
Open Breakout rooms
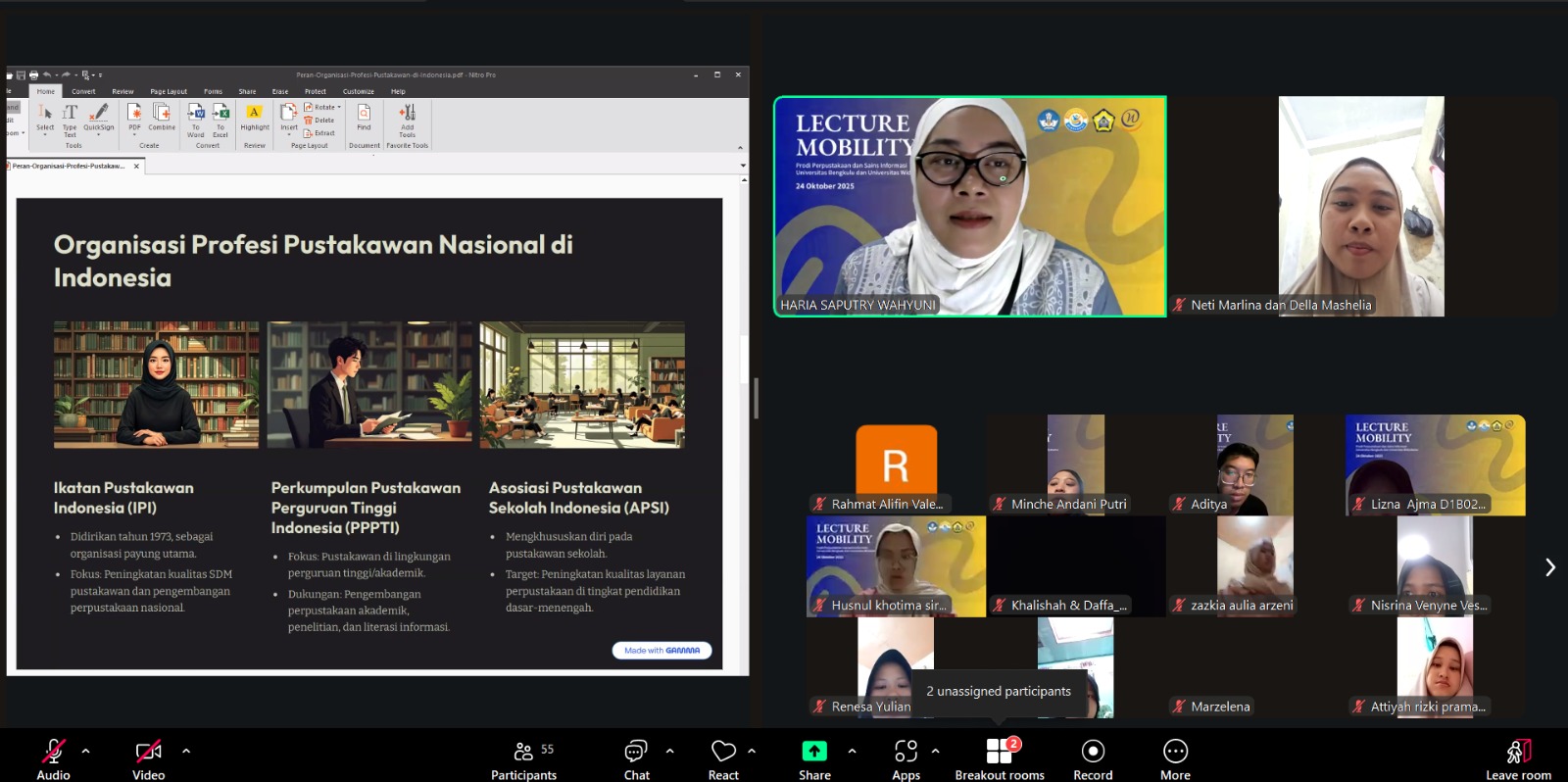pyautogui.click(x=999, y=752)
